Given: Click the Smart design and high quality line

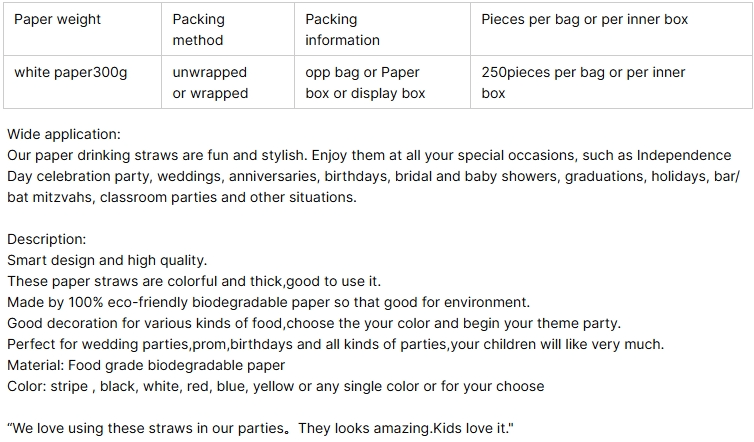Looking at the screenshot, I should point(107,260).
